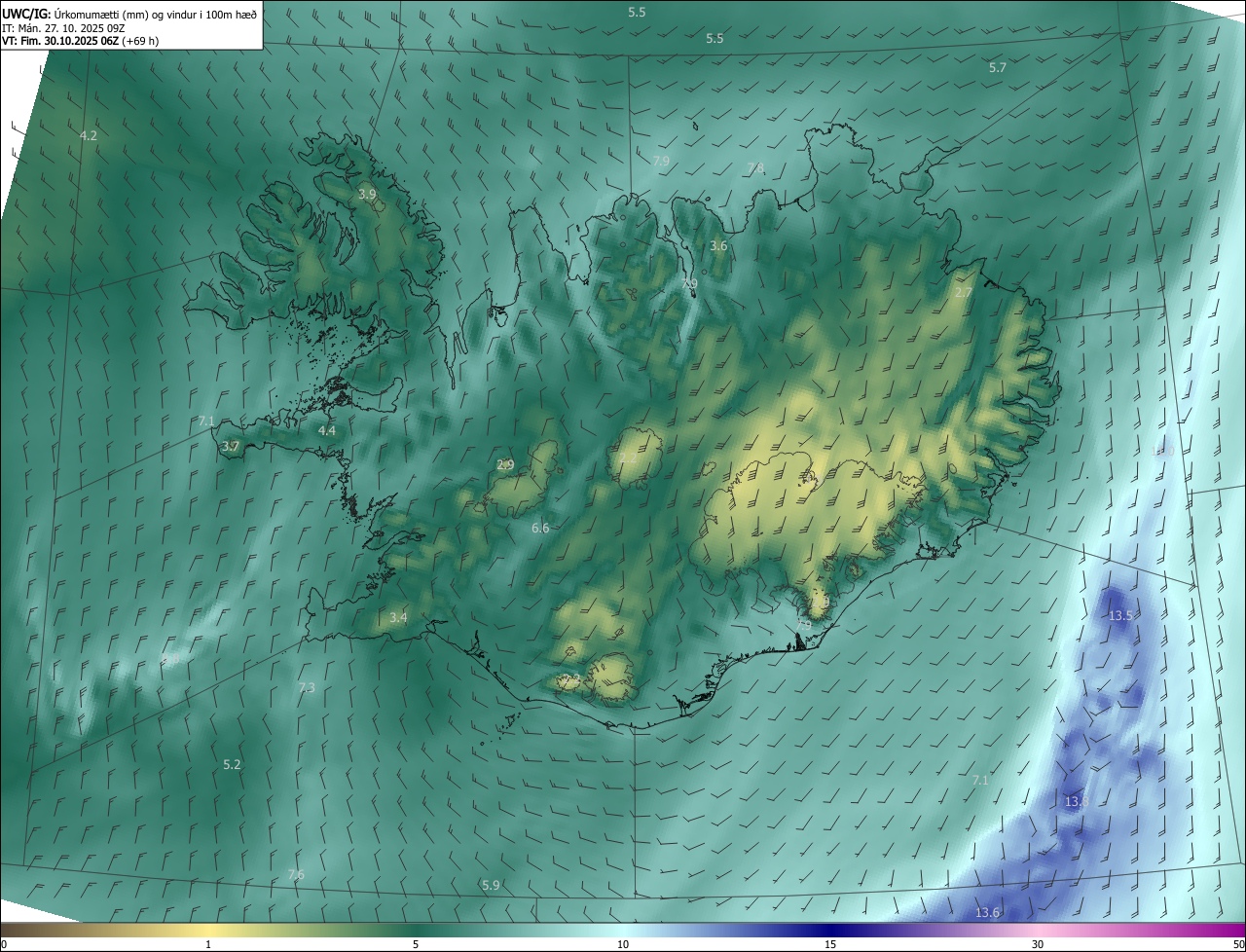Image resolution: width=1246 pixels, height=952 pixels.
Task: Click the 5.9 value label on the map
Action: tap(491, 886)
